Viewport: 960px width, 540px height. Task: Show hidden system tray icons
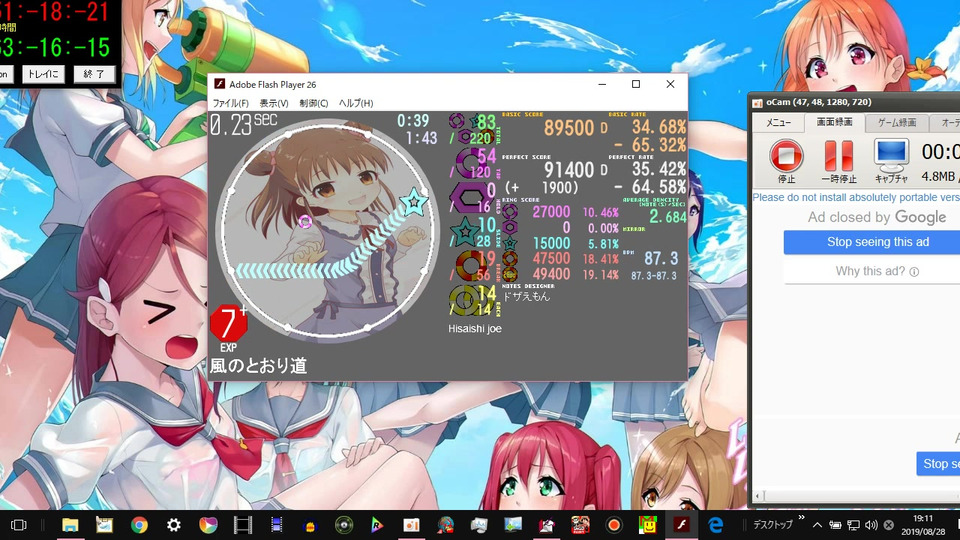pyautogui.click(x=817, y=525)
